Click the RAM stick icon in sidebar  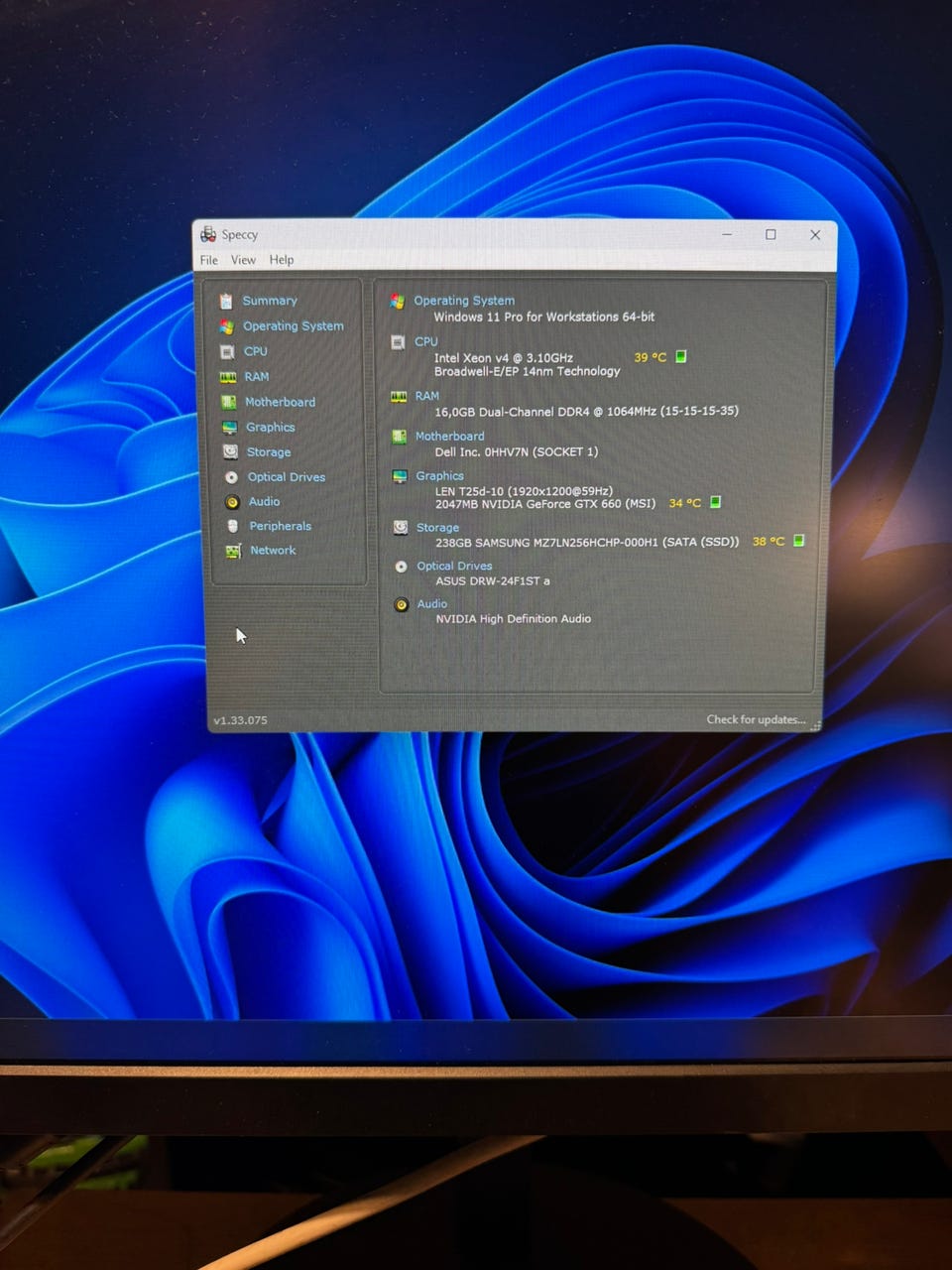coord(228,377)
